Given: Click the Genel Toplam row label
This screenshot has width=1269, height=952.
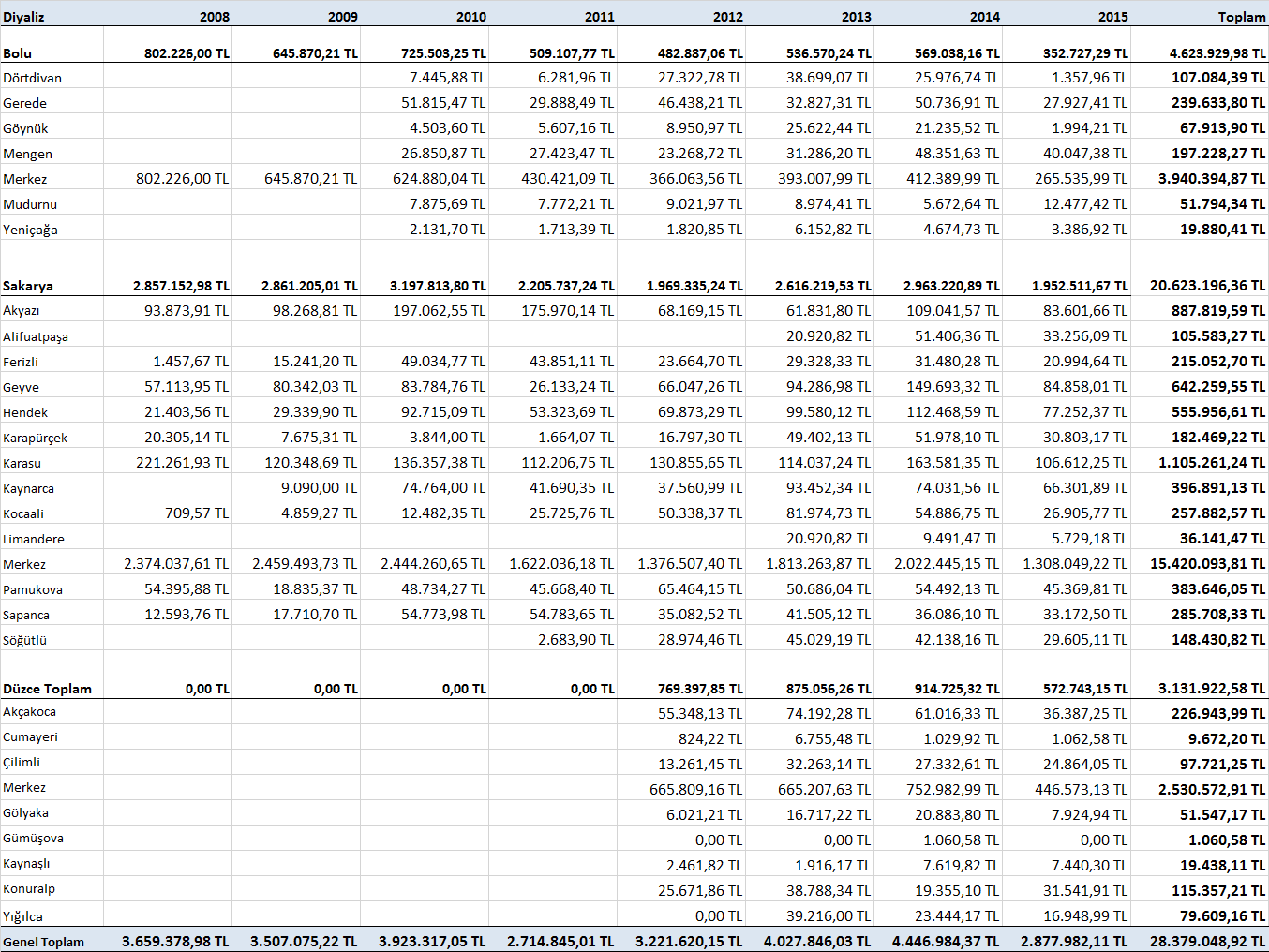Looking at the screenshot, I should point(43,942).
